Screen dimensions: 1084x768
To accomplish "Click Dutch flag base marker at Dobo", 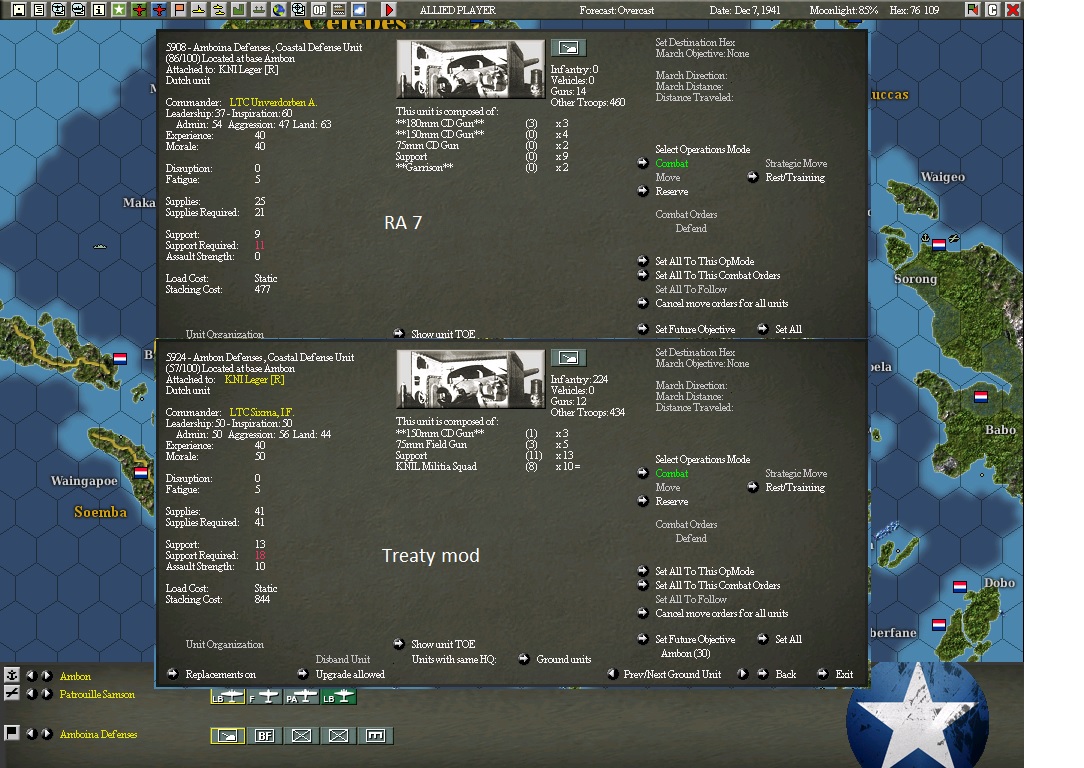I will point(960,587).
